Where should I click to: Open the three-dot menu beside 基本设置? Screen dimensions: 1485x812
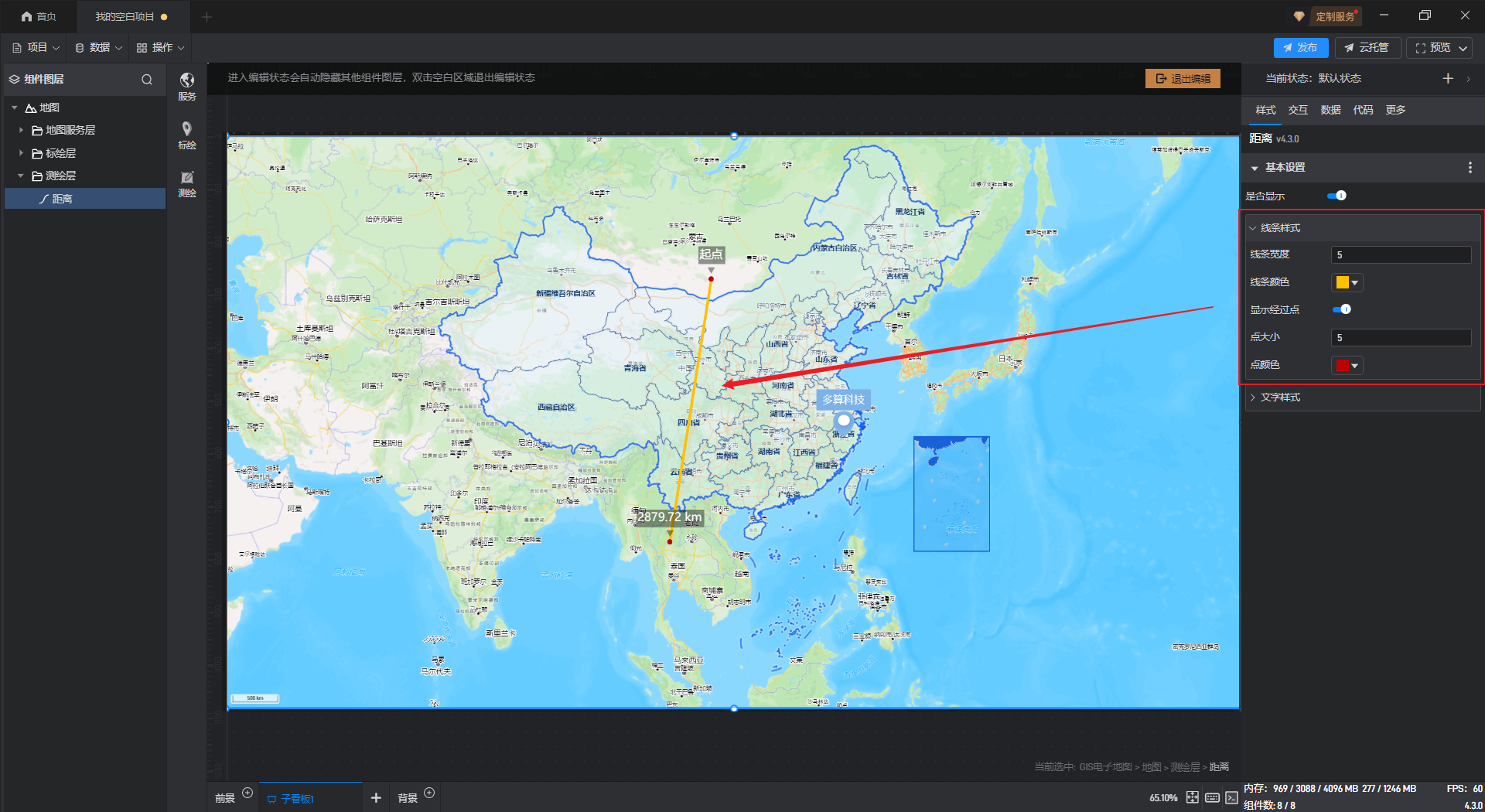[x=1470, y=167]
